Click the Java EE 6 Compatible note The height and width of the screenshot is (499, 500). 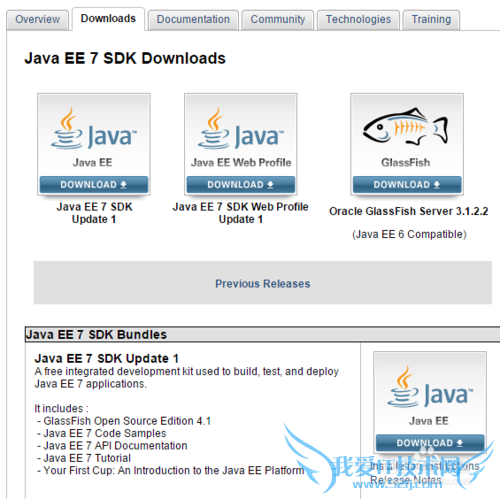[409, 234]
